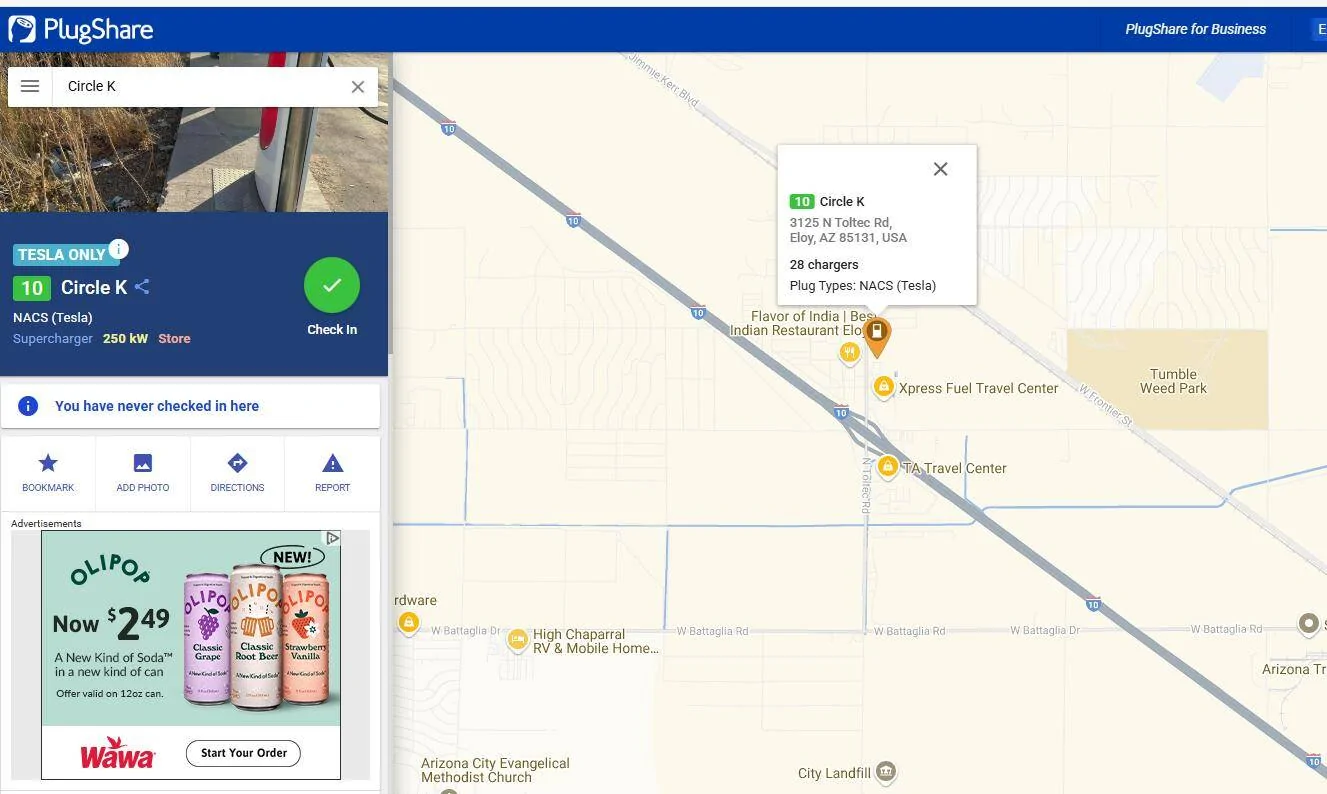The height and width of the screenshot is (794, 1327).
Task: Clear the Circle K search text
Action: (357, 87)
